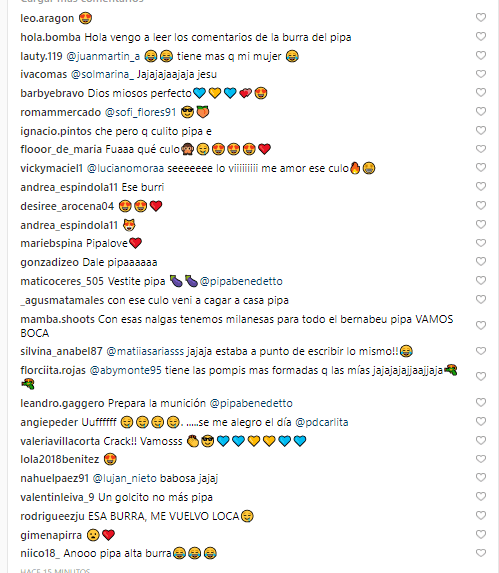Image resolution: width=499 pixels, height=573 pixels.
Task: Open the @sofi_flores91 mention link
Action: coord(141,112)
